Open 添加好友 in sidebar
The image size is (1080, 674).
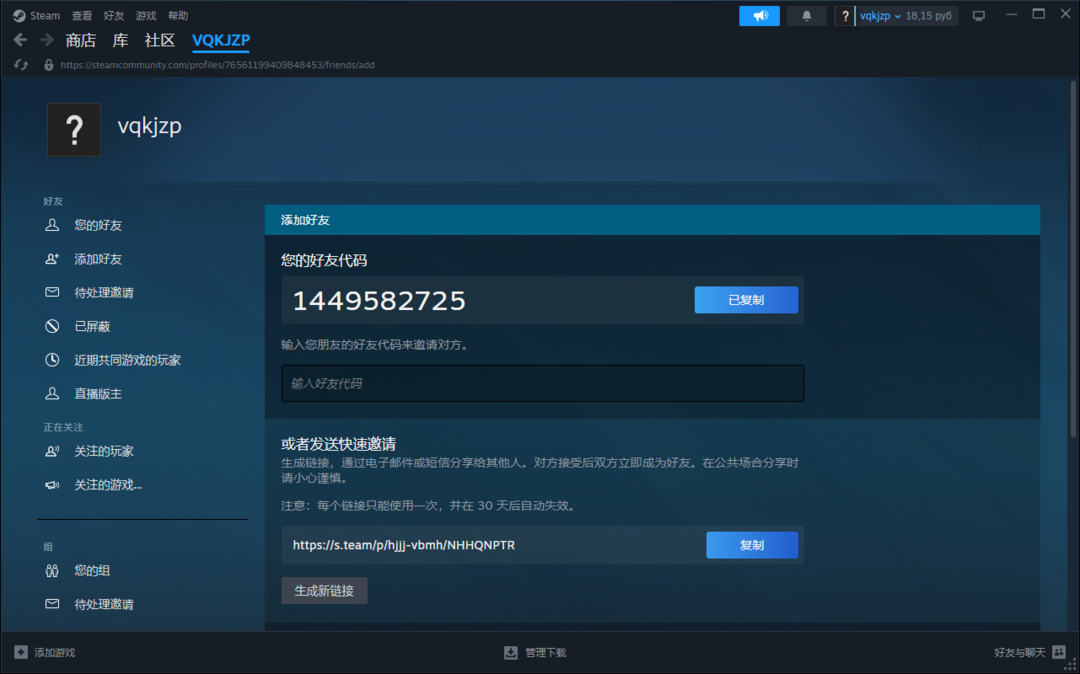98,259
